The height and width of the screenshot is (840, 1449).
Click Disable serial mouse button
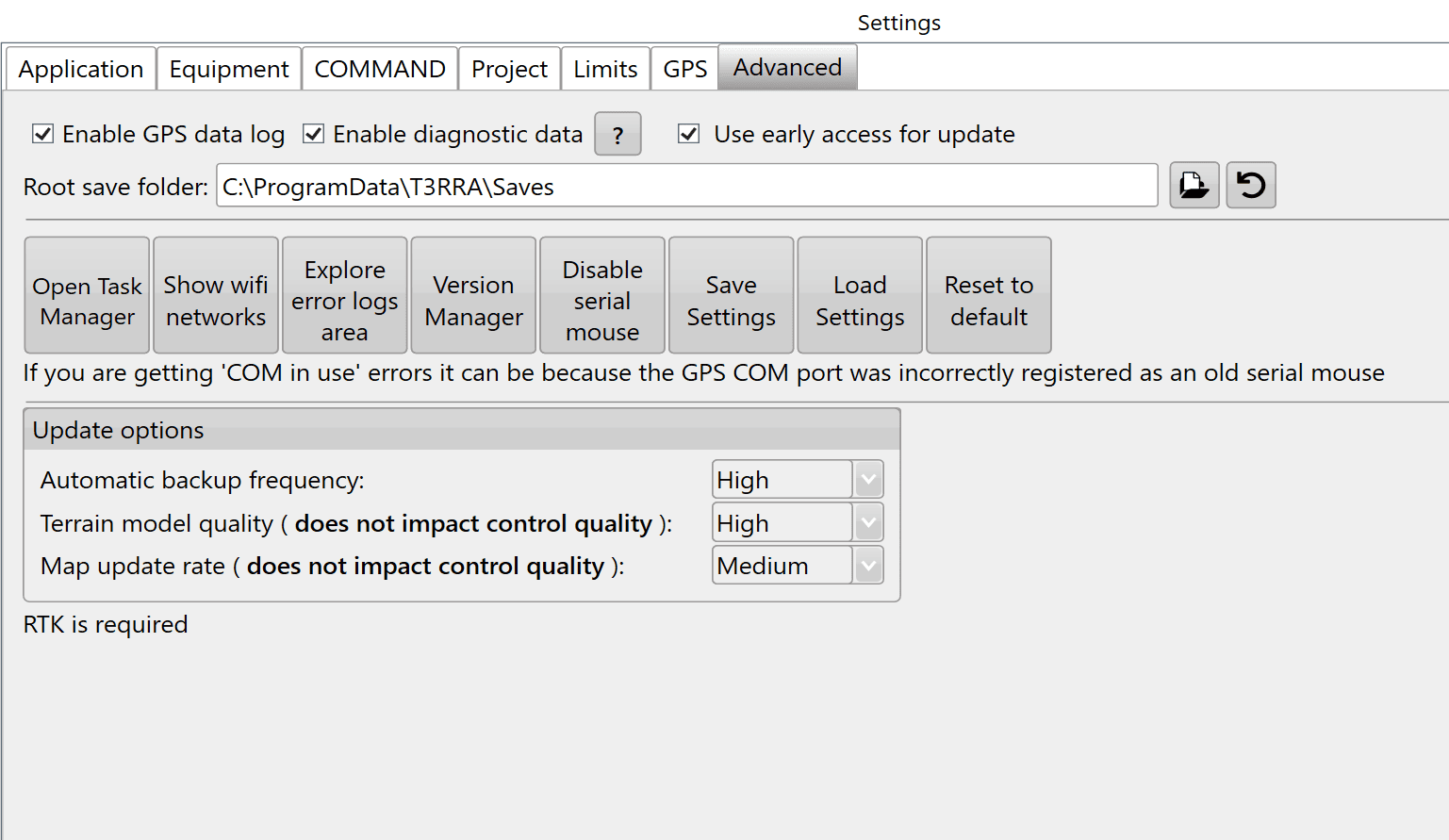[602, 295]
